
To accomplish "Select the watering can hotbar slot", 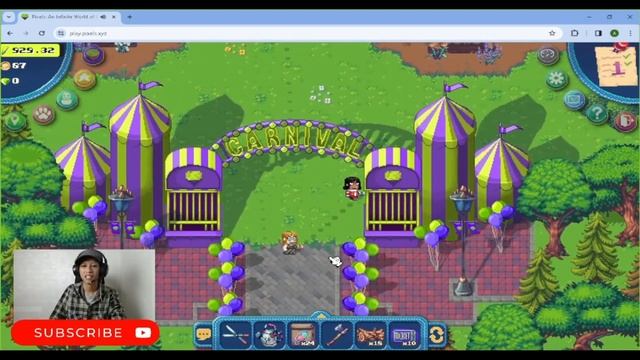I will coord(269,335).
